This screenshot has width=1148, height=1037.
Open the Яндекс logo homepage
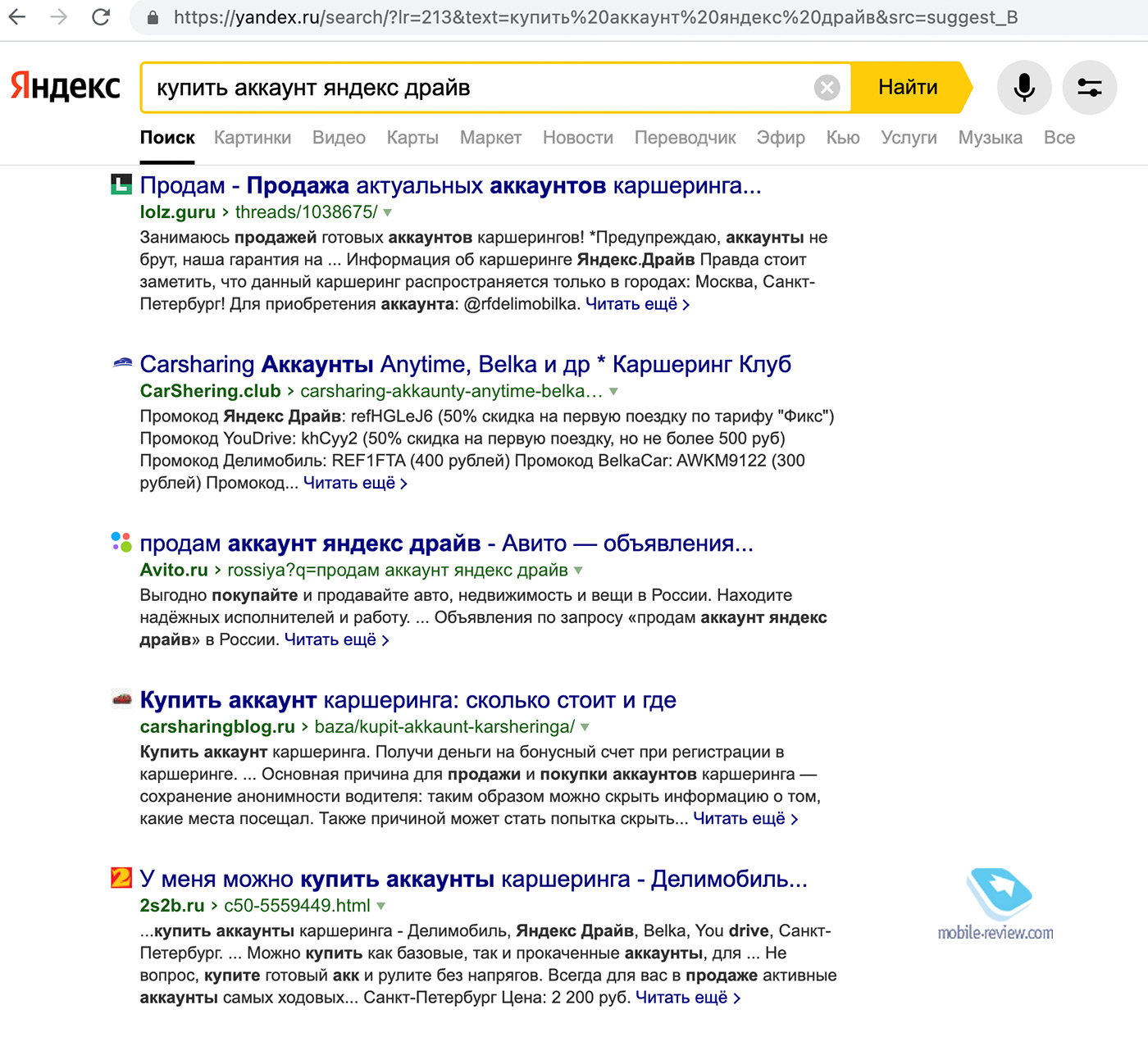click(x=66, y=87)
